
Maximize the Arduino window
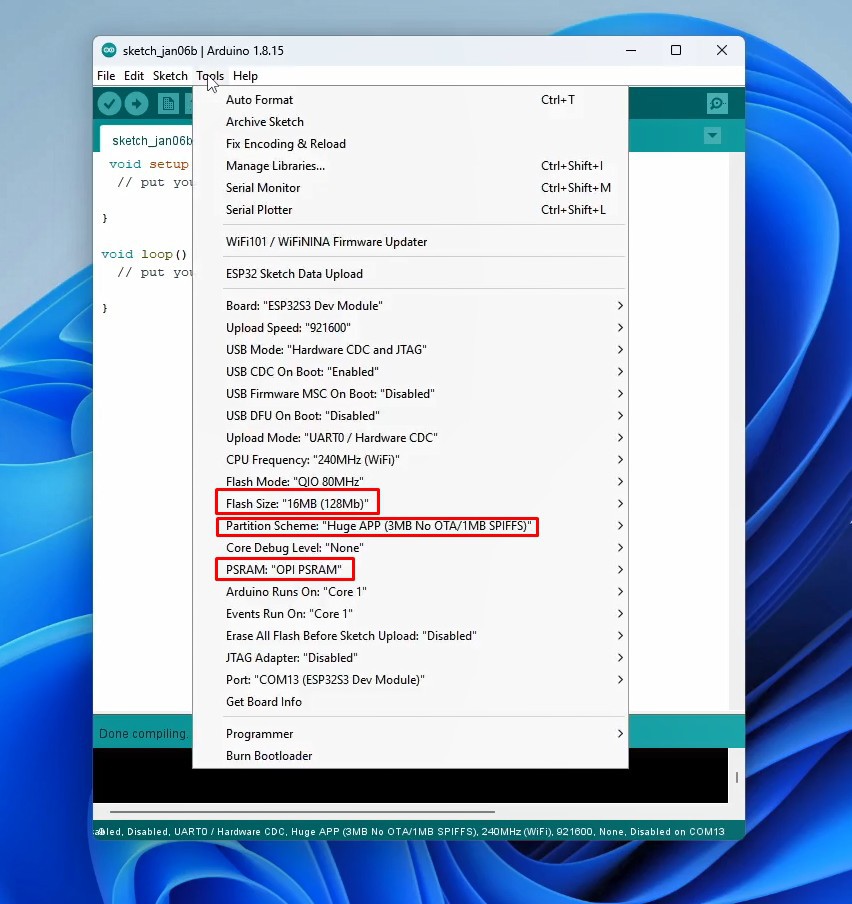pos(676,50)
